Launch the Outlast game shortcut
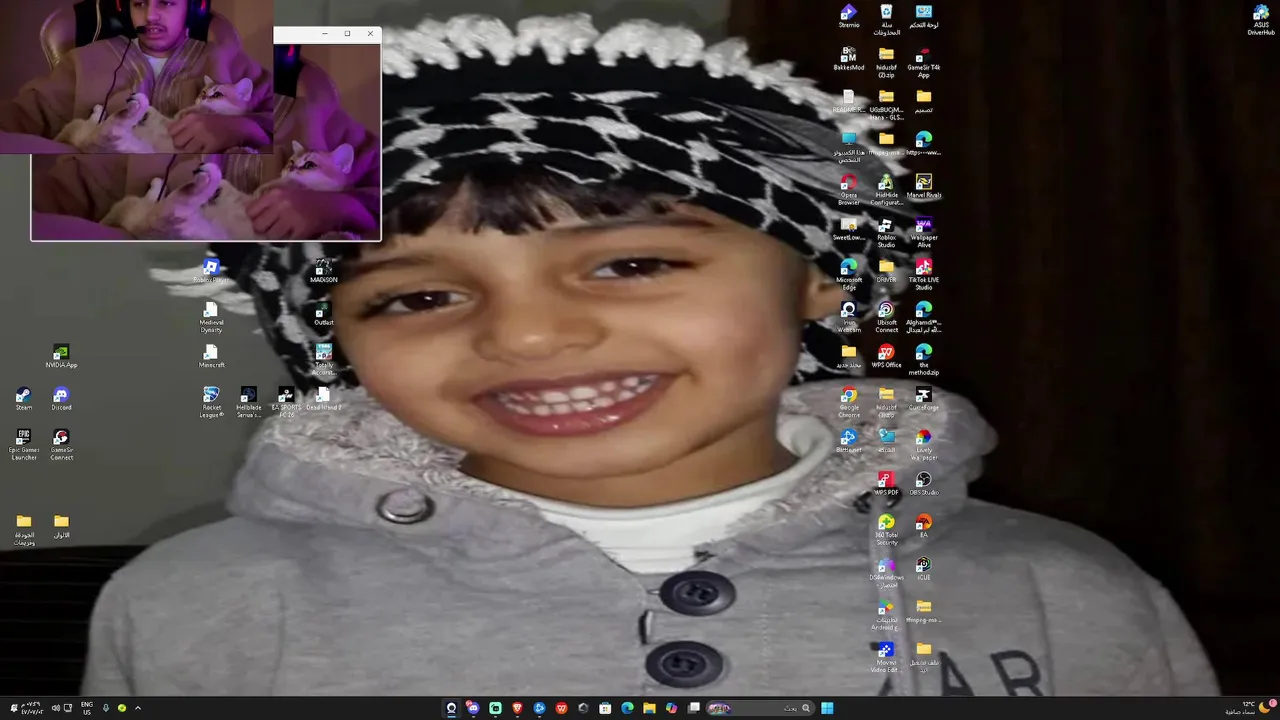Image resolution: width=1280 pixels, height=720 pixels. (x=323, y=314)
